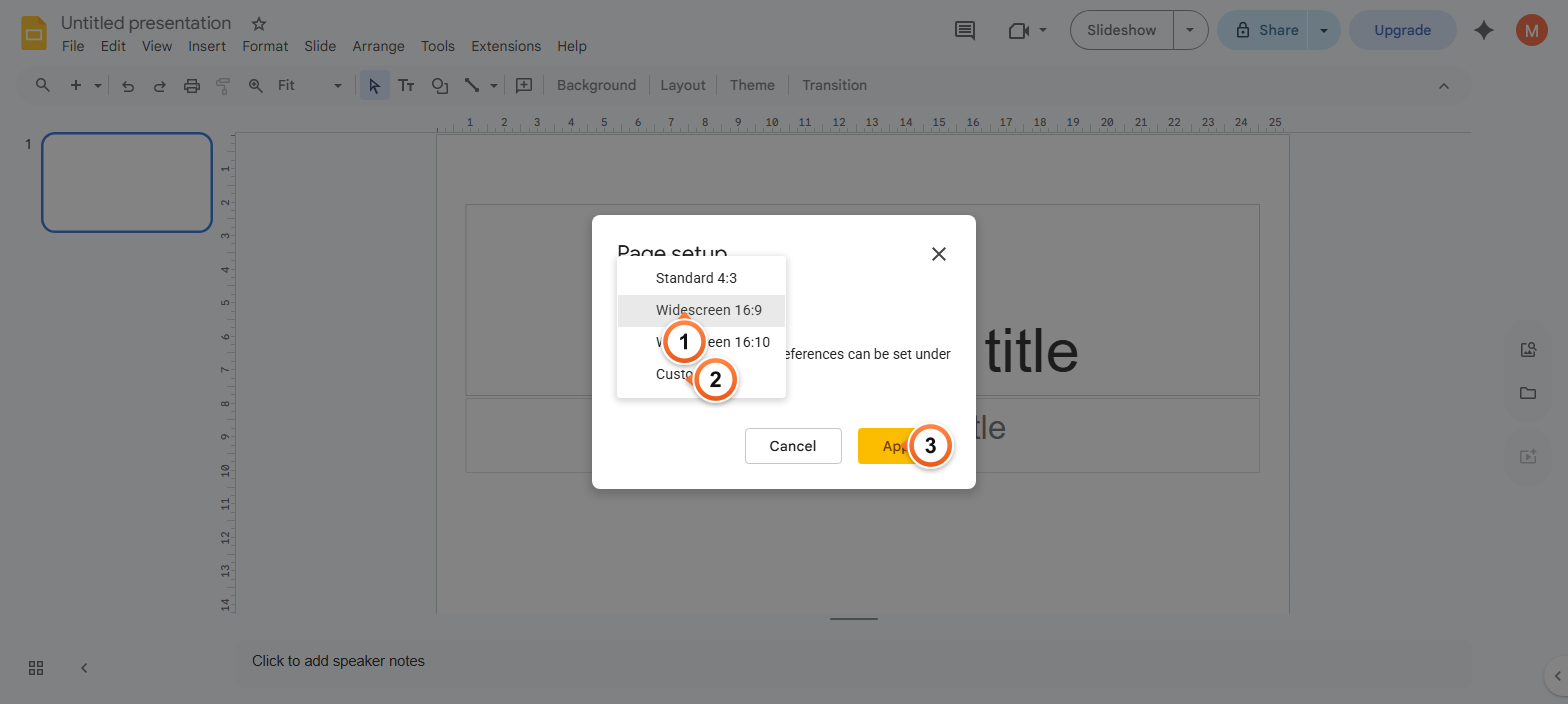Open the Tools menu

coord(438,46)
